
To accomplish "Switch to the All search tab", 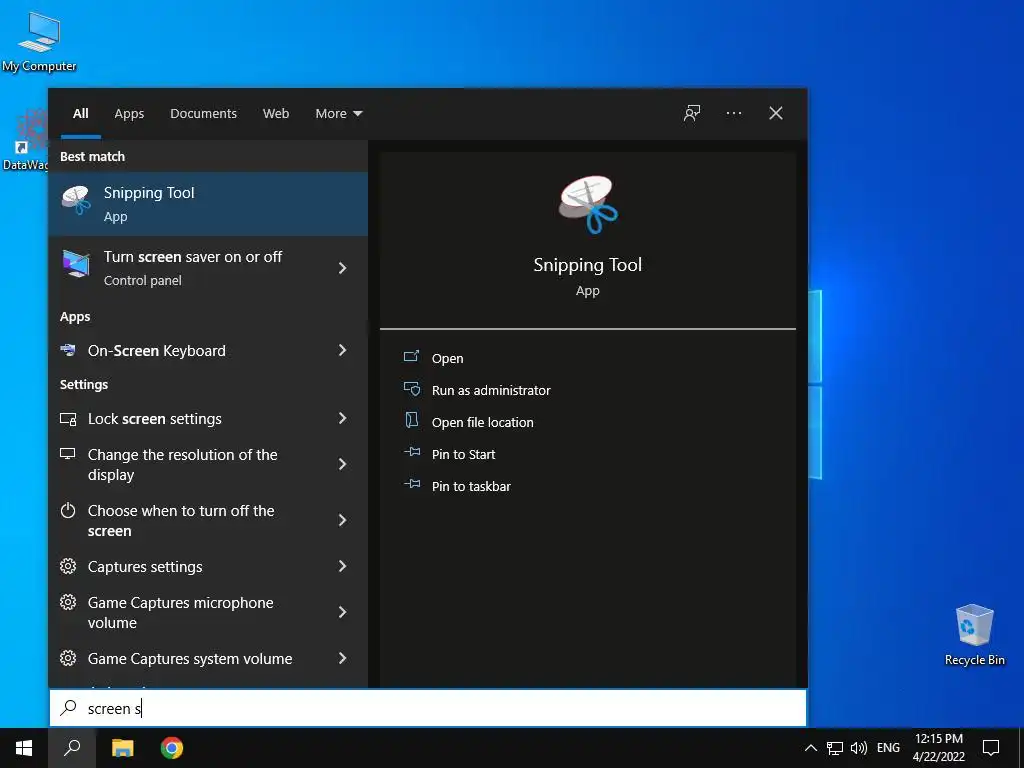I will [x=81, y=114].
